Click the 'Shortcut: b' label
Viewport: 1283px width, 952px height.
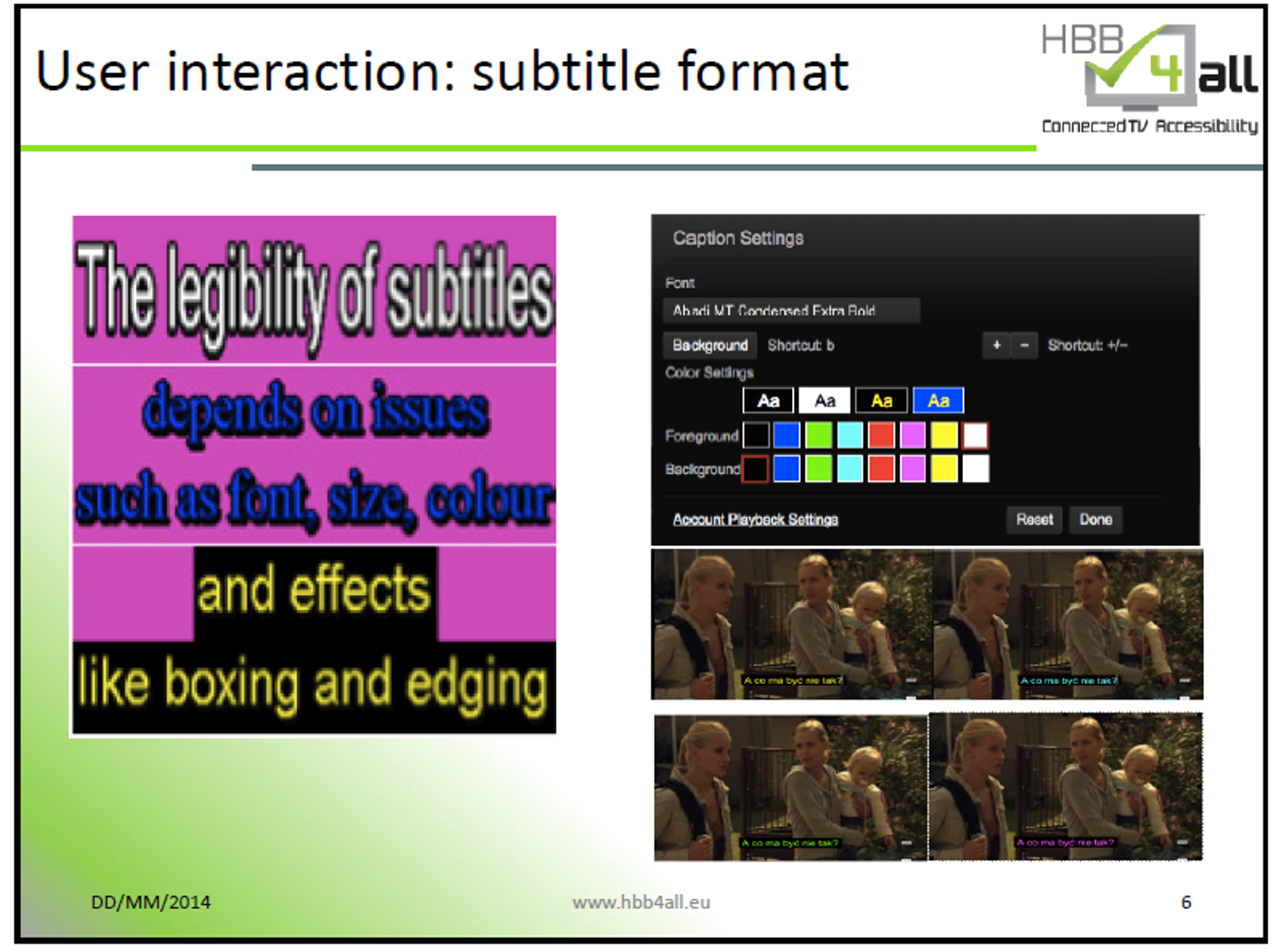click(x=801, y=345)
